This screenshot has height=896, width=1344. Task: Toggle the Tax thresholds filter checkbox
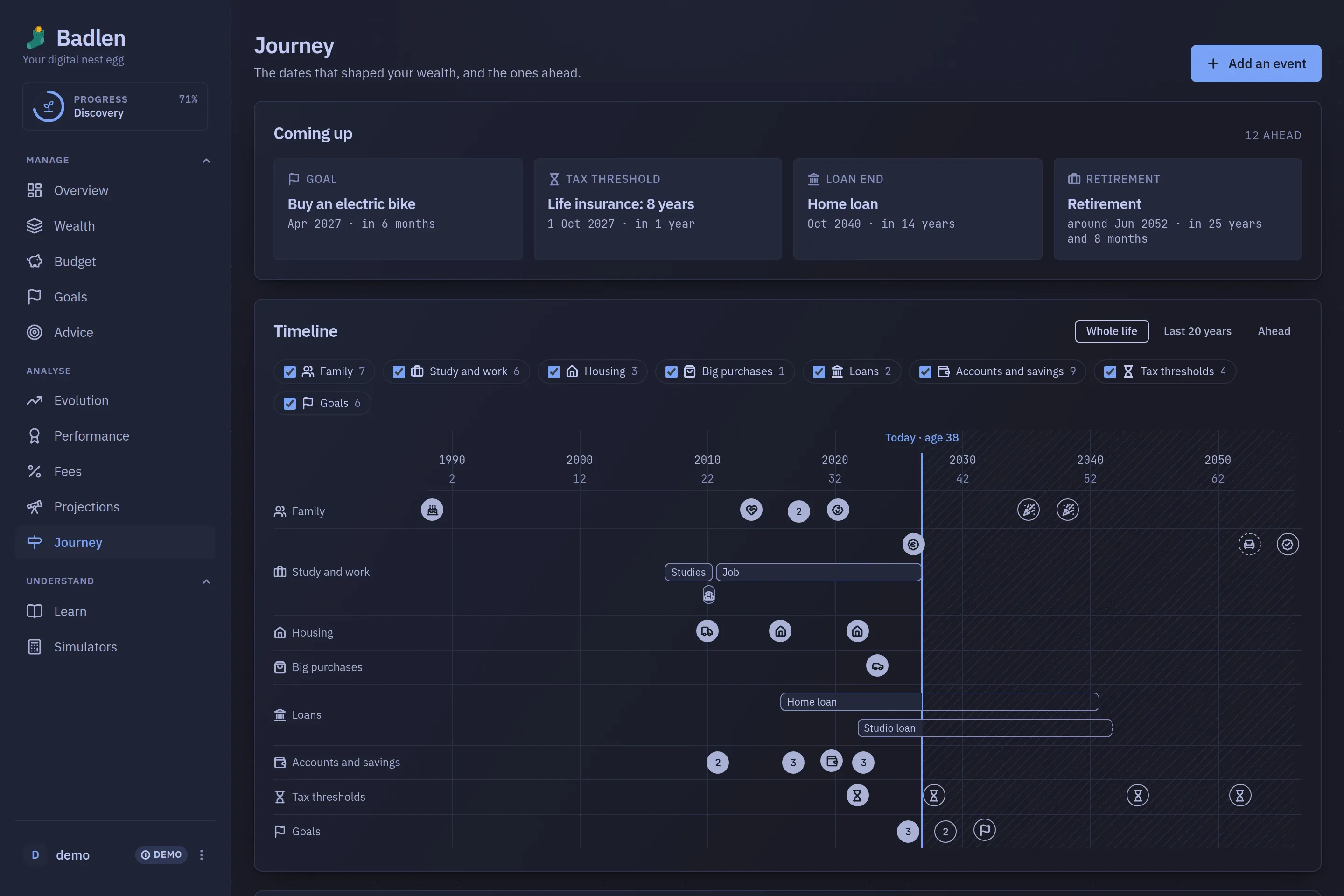tap(1110, 371)
